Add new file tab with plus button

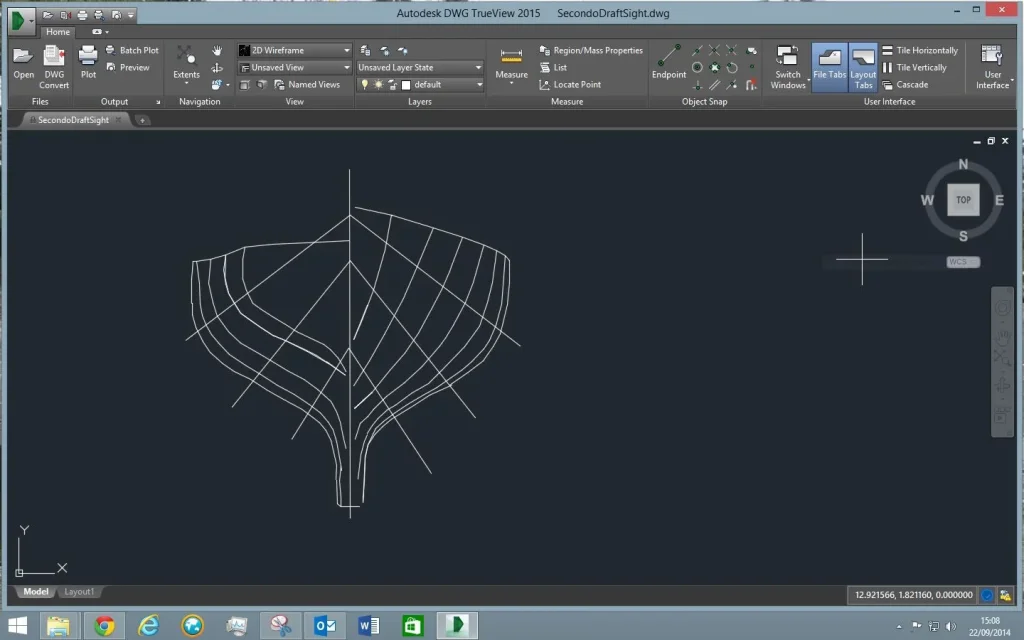tap(142, 120)
